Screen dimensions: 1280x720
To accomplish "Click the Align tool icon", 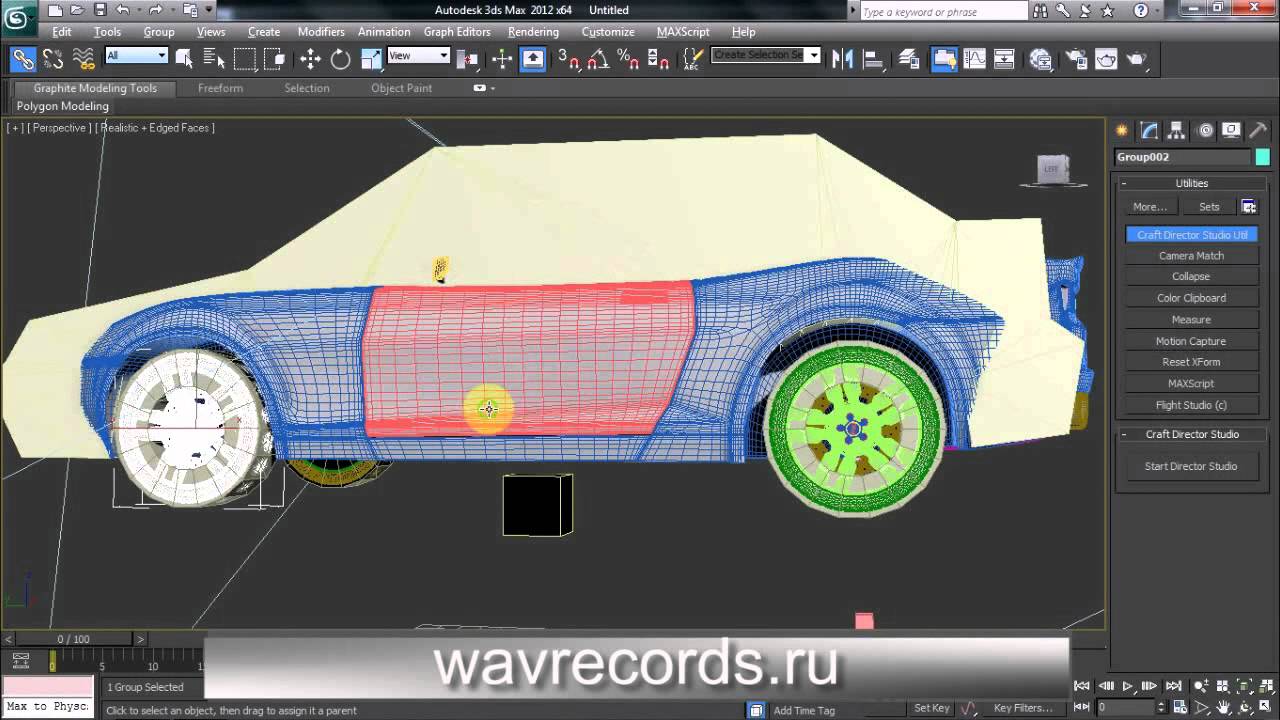I will coord(873,59).
